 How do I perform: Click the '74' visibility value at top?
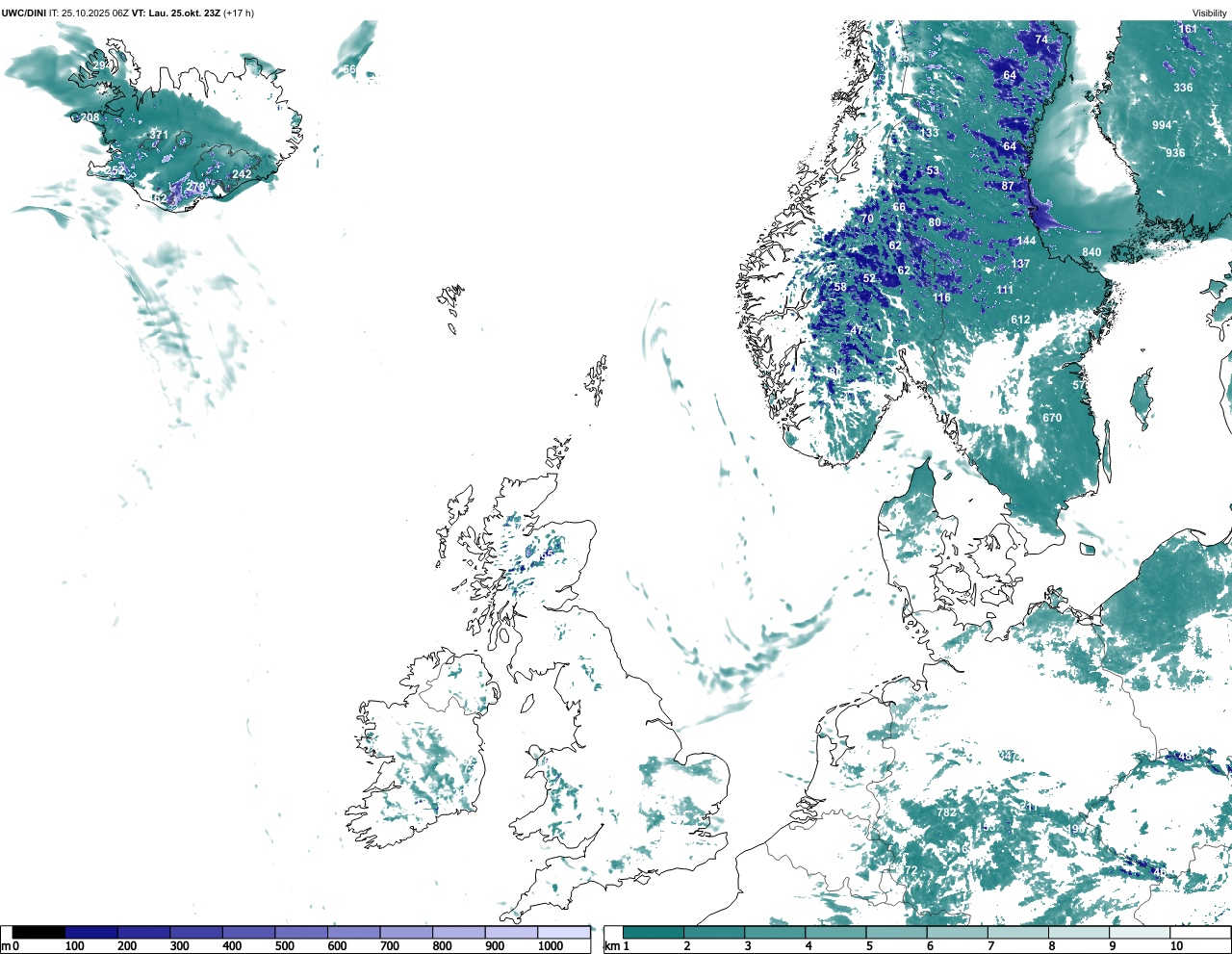point(1041,39)
